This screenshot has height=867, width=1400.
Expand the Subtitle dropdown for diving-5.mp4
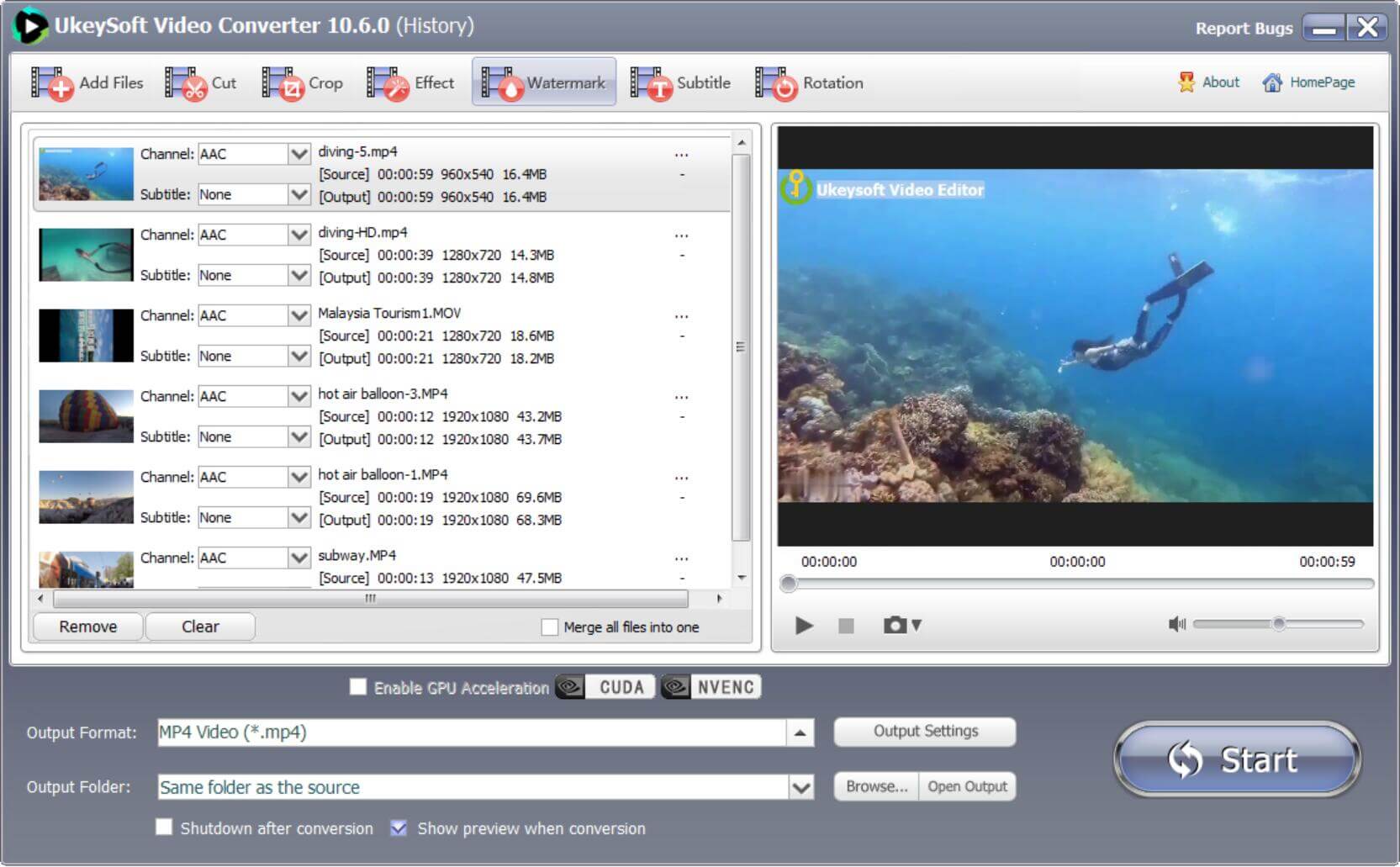pos(298,194)
